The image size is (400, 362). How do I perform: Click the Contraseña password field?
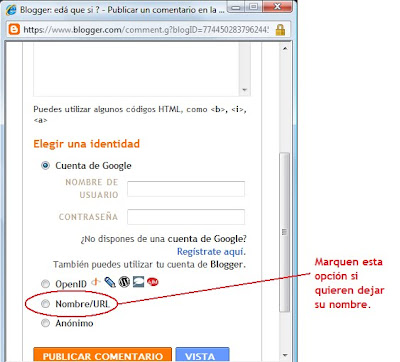(186, 217)
